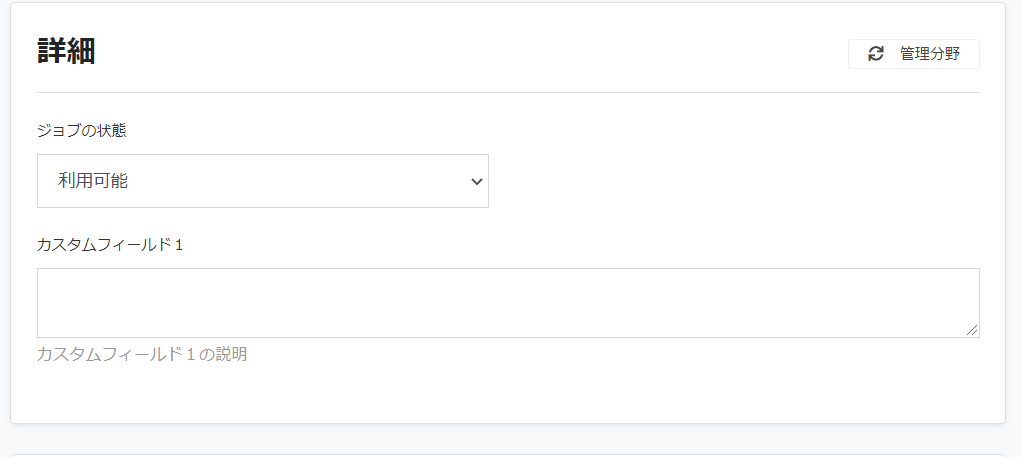The height and width of the screenshot is (457, 1022).
Task: Click the ジョブの状態 field label
Action: (81, 130)
